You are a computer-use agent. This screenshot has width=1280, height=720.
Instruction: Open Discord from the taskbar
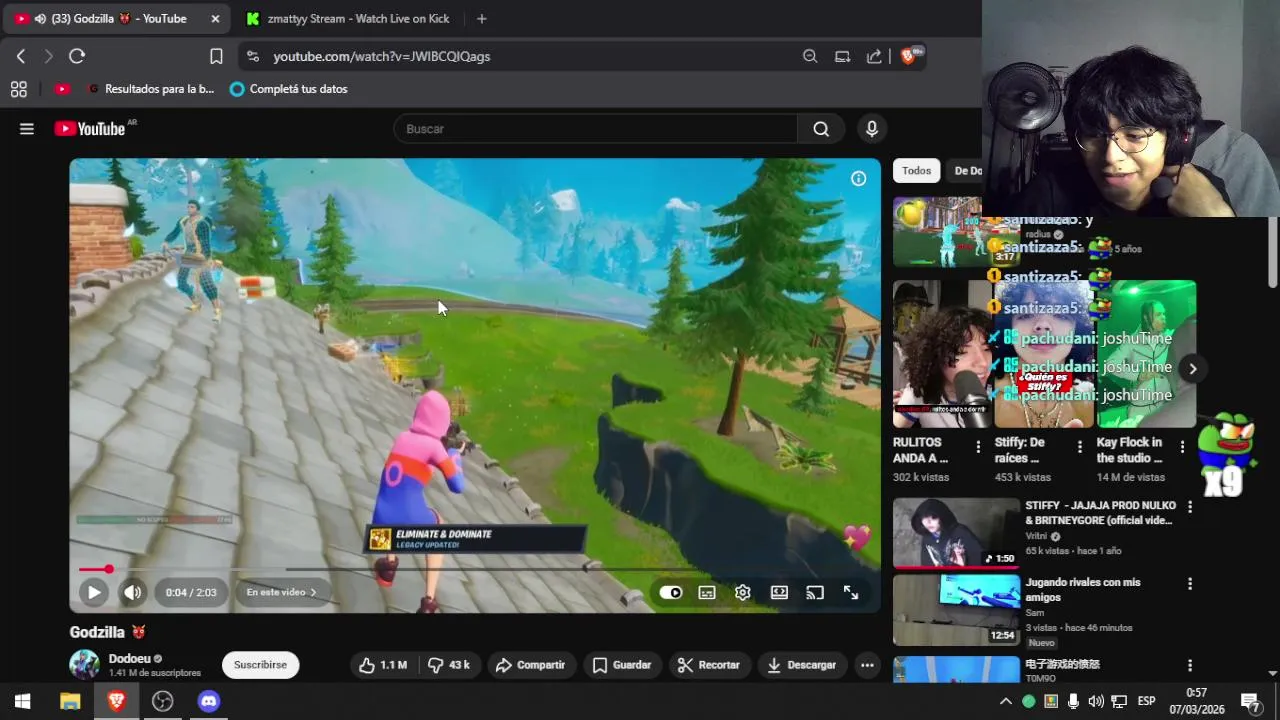click(x=208, y=701)
